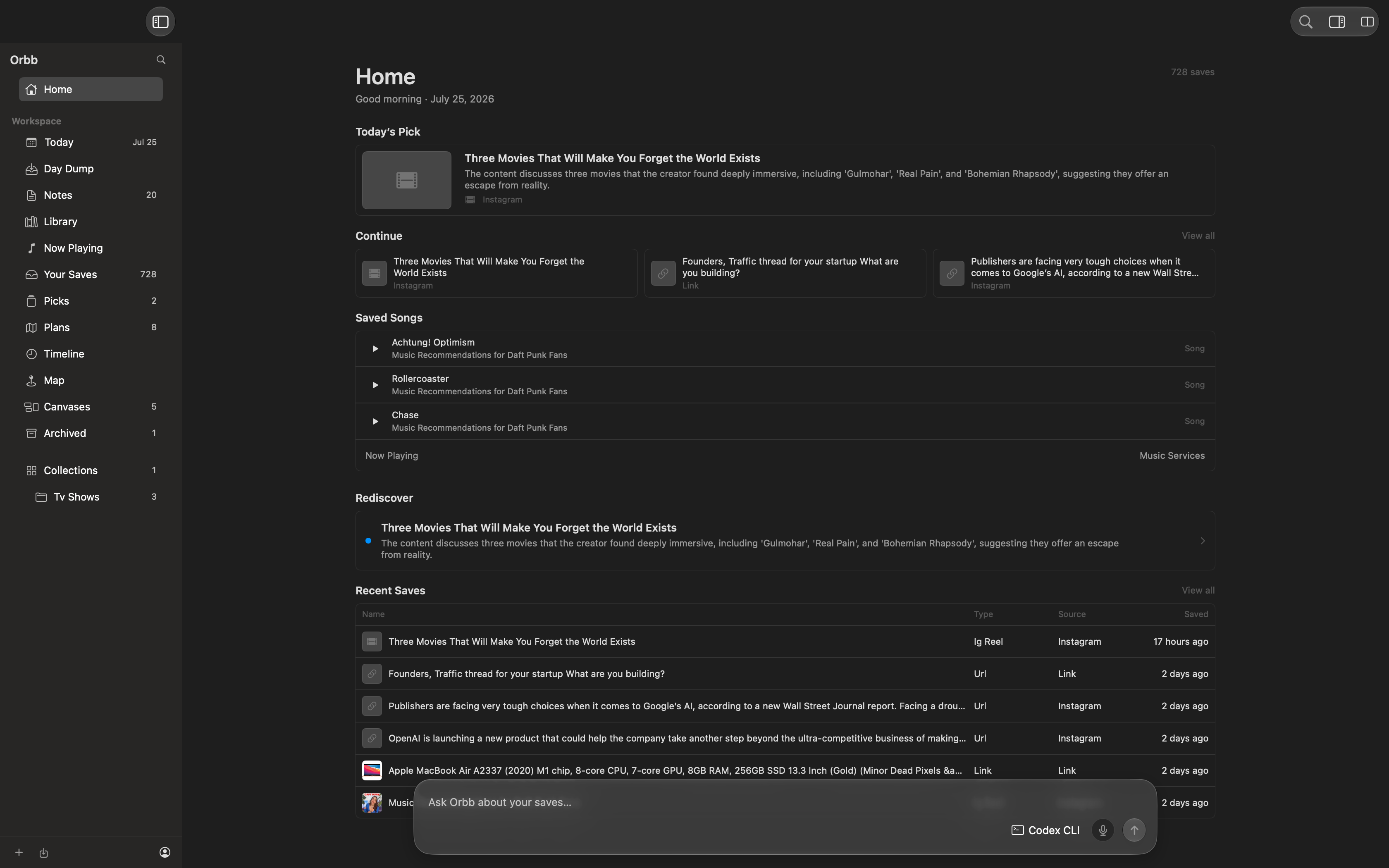Open the Rediscover Three Movies title
Screen dimensions: 1389x868
[529, 527]
